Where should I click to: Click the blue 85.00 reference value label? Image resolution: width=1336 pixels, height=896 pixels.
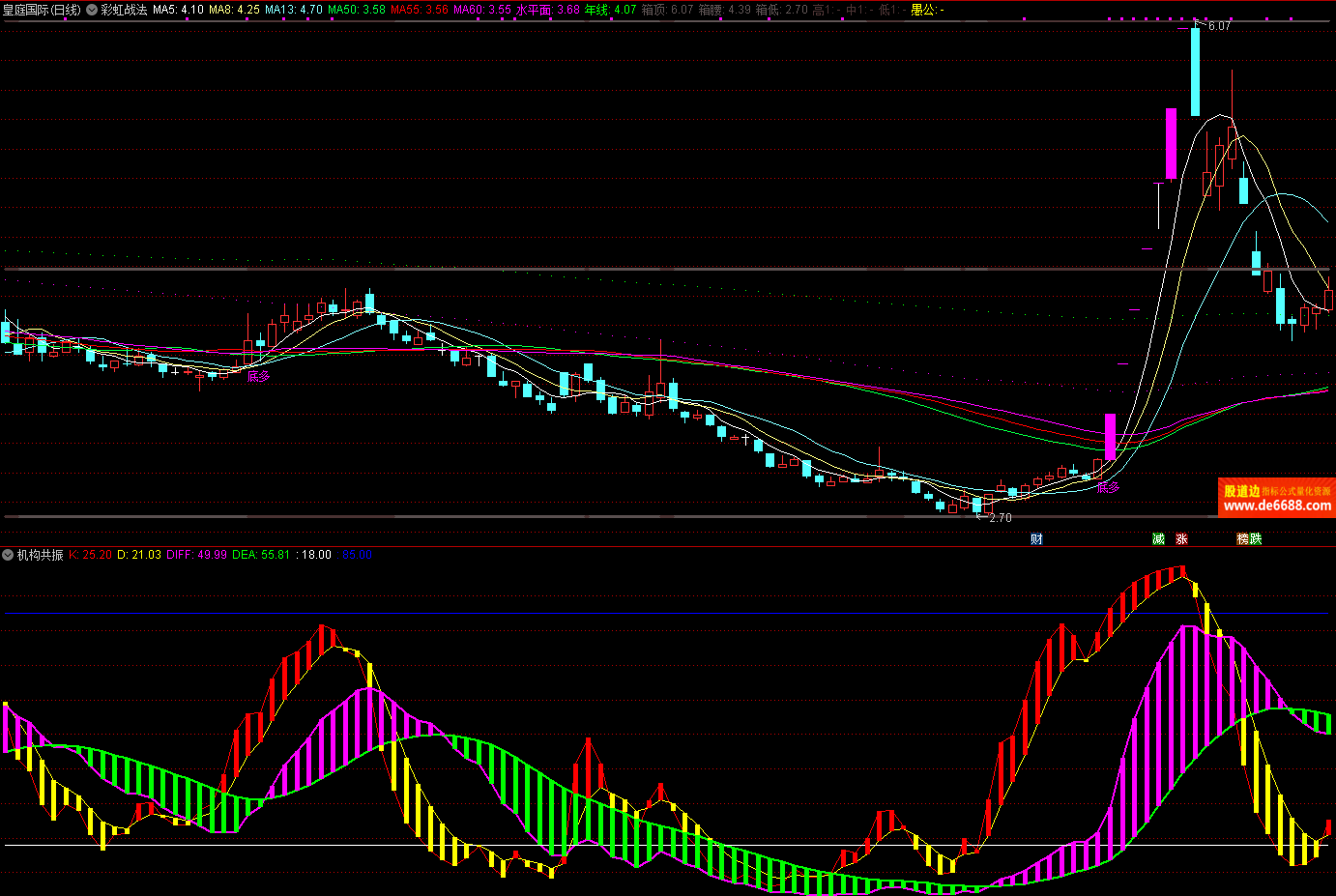pyautogui.click(x=357, y=555)
